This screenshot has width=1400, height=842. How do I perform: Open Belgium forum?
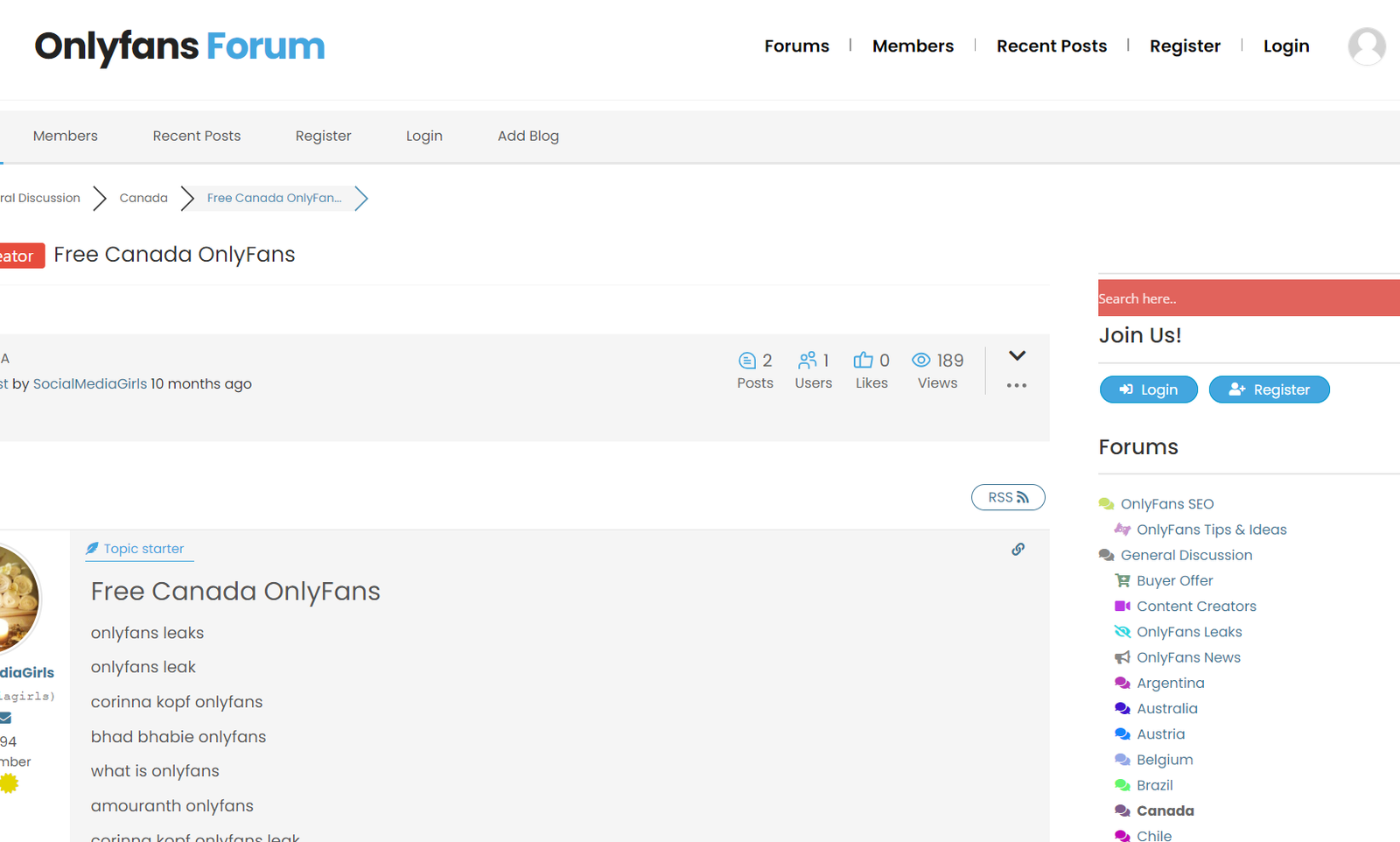tap(1165, 760)
